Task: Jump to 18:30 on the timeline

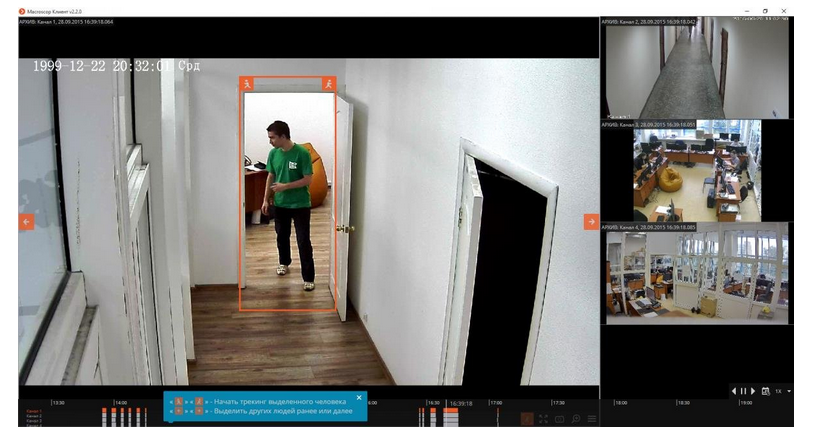Action: [x=683, y=403]
